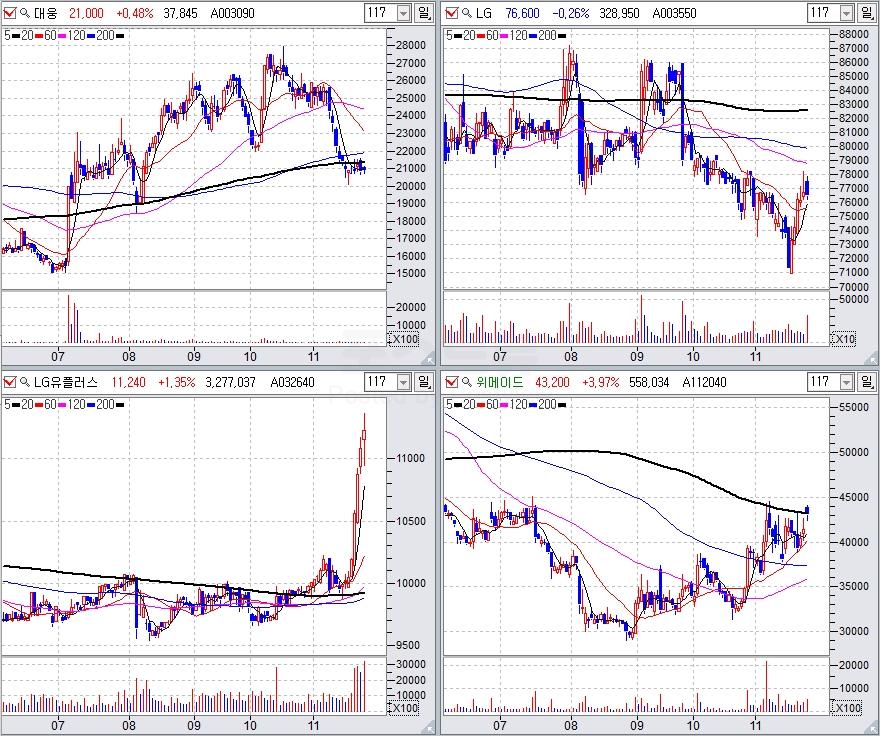Click the X100 volume scale in 대웅 chart

click(403, 339)
